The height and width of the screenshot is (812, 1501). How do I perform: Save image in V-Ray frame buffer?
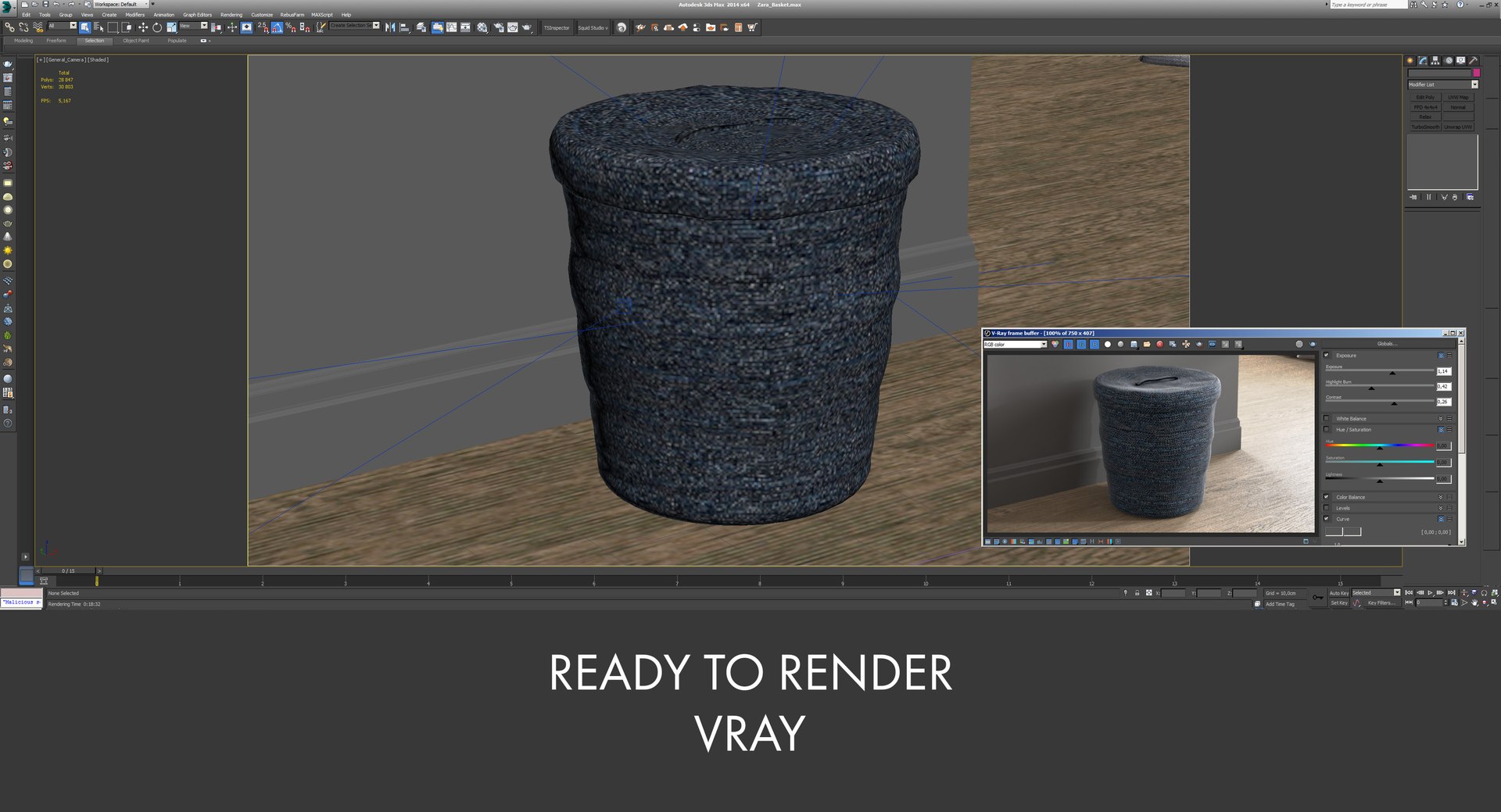coord(1134,344)
